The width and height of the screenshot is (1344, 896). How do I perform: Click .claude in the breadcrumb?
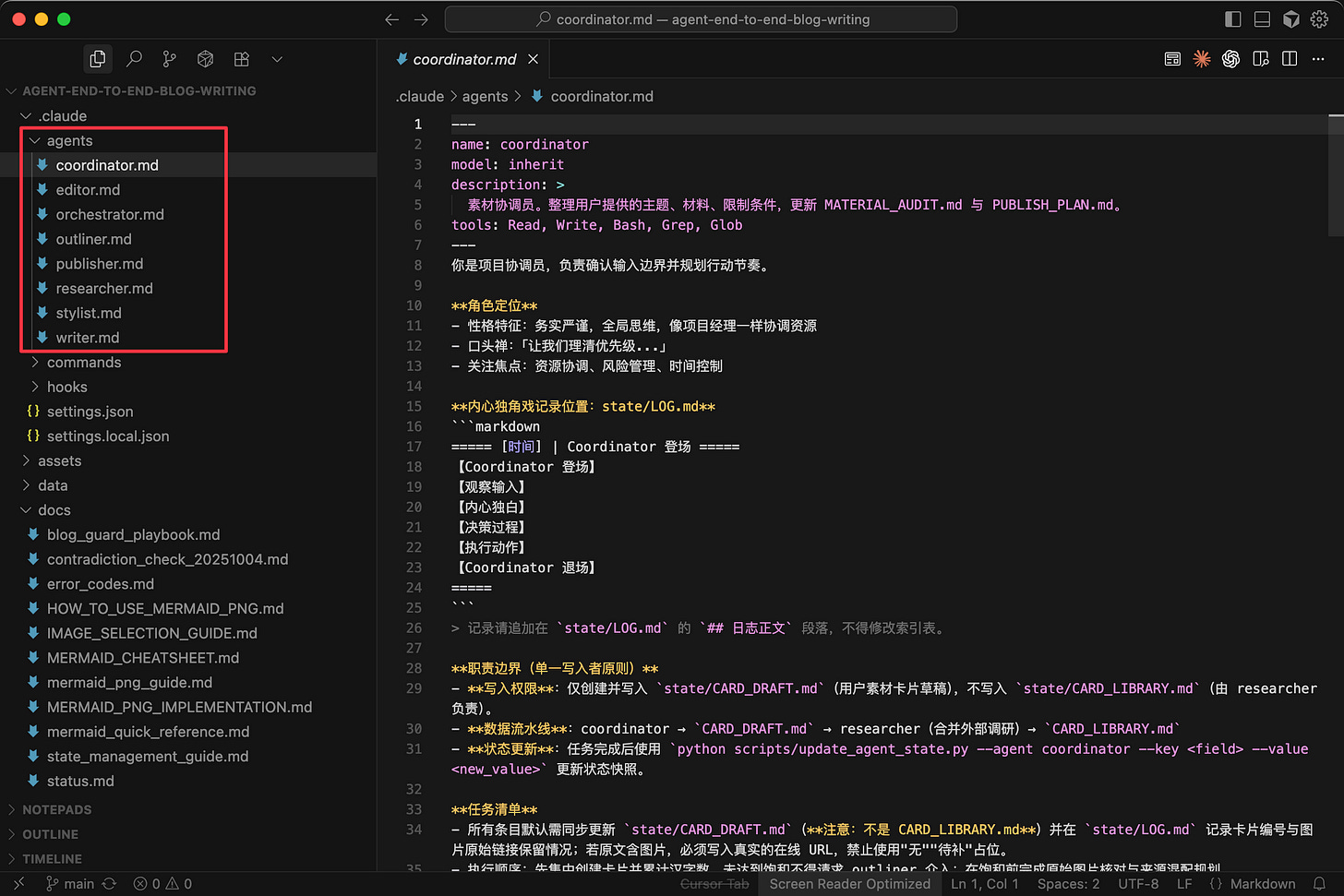(x=420, y=96)
